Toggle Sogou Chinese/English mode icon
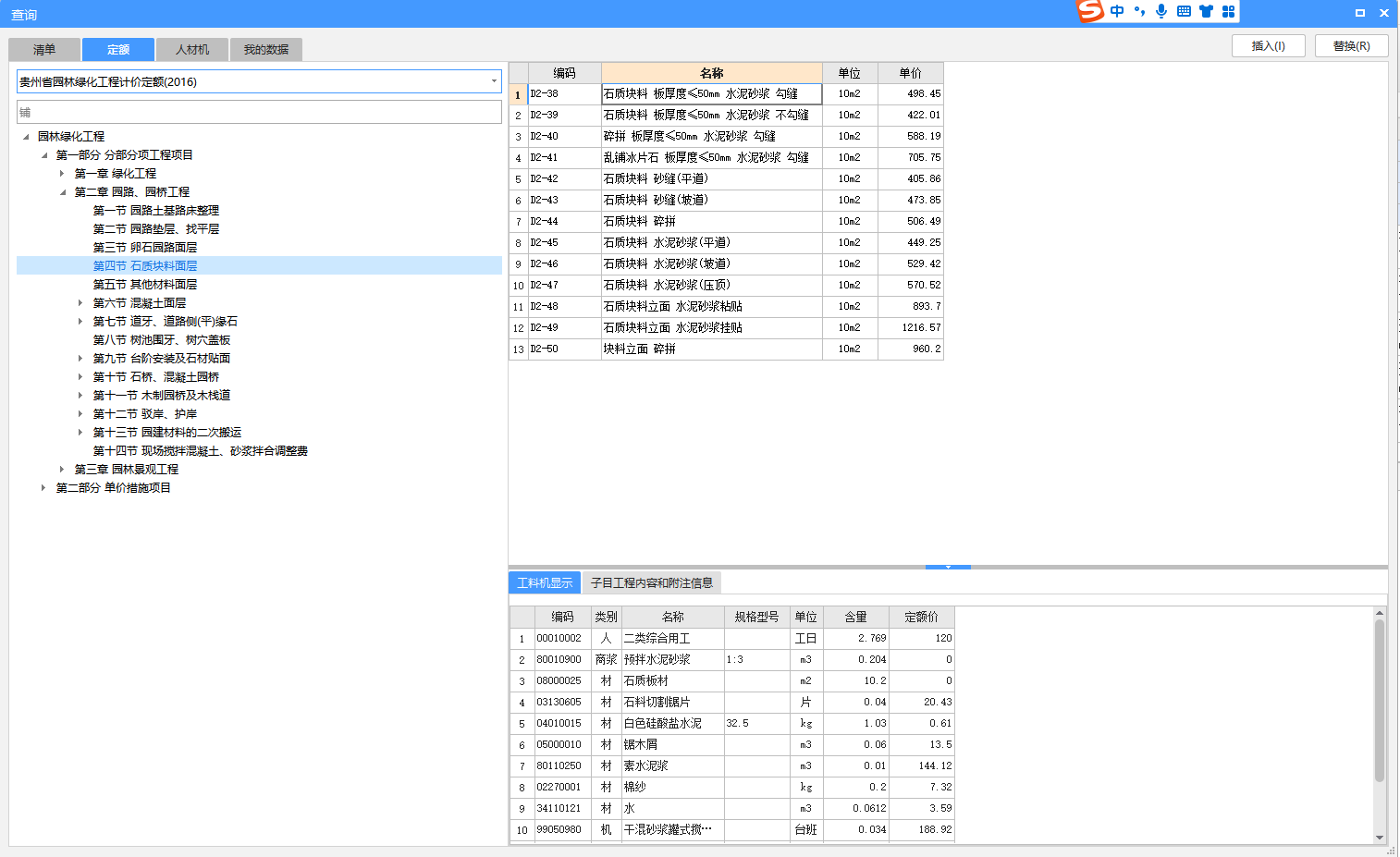 (x=1118, y=11)
